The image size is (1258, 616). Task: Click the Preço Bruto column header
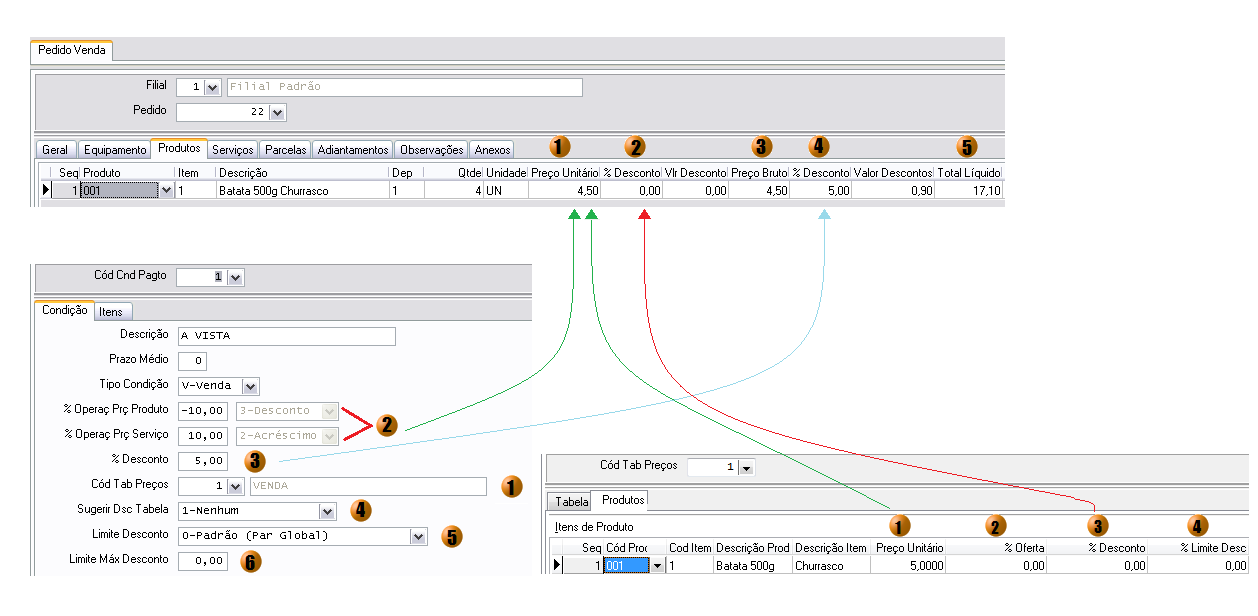click(x=758, y=173)
